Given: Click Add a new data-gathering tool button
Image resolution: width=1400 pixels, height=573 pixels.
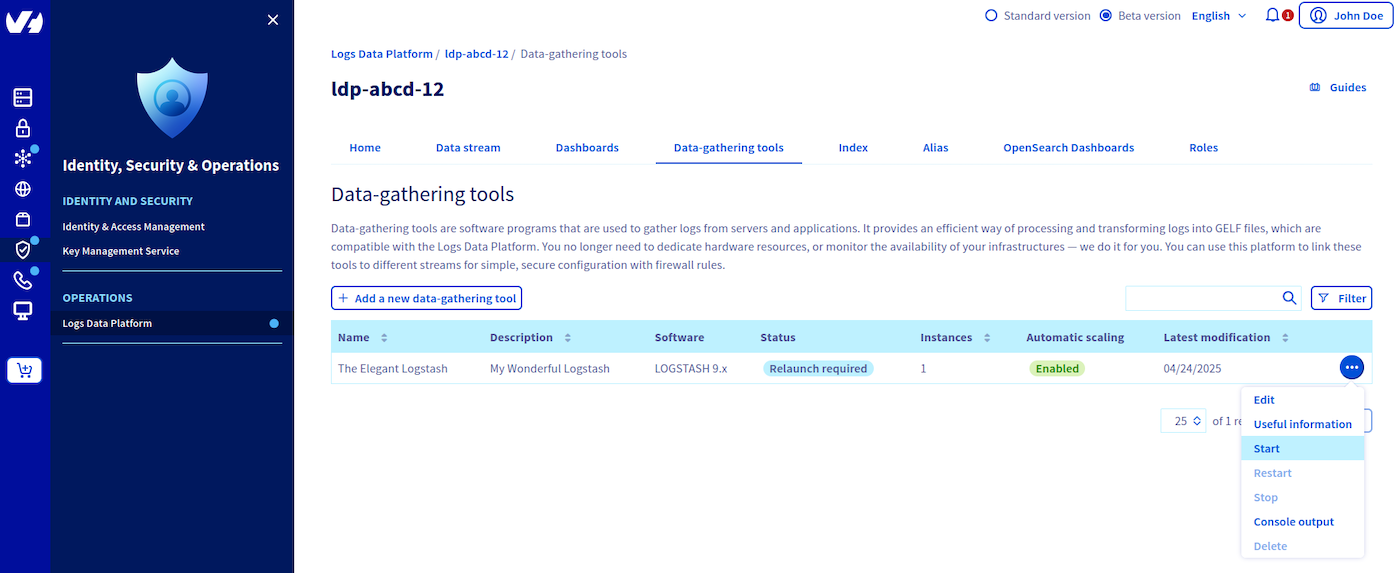Looking at the screenshot, I should point(427,298).
